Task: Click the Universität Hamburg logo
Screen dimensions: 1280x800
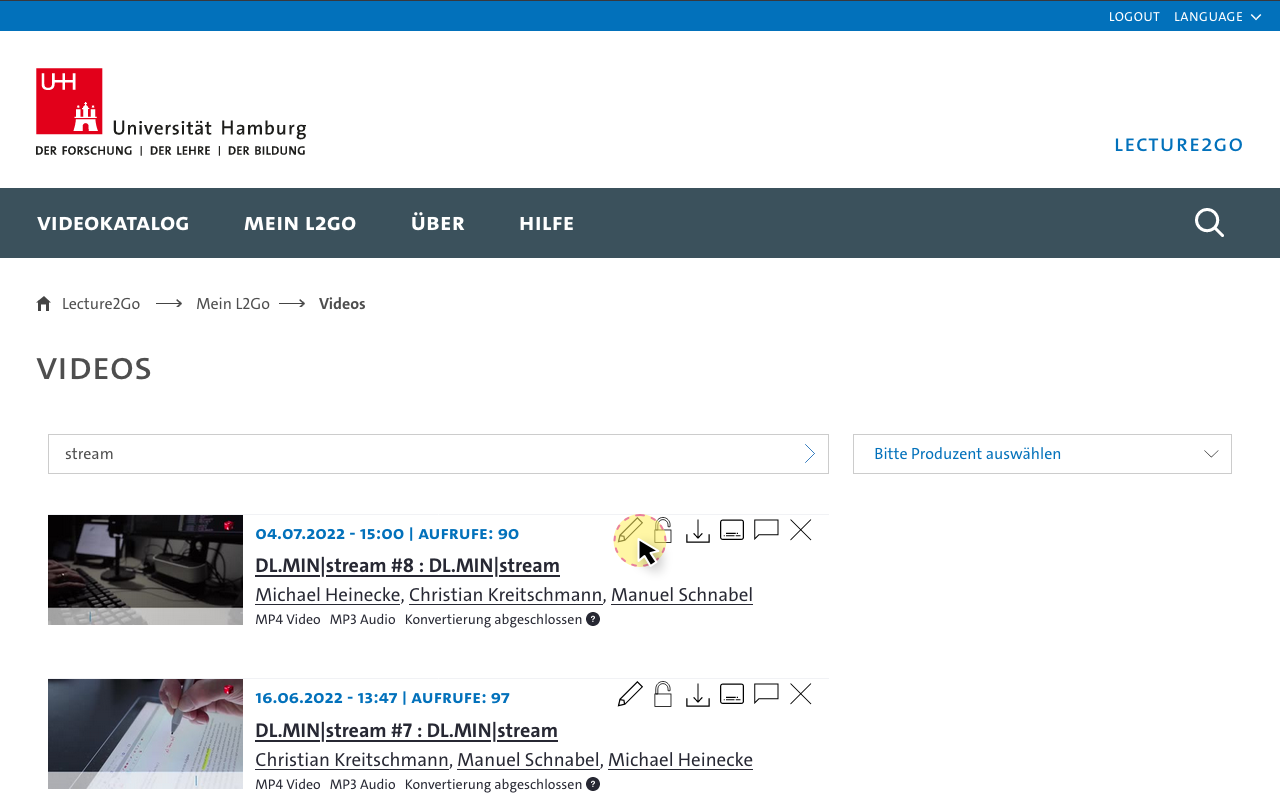Action: pyautogui.click(x=171, y=112)
